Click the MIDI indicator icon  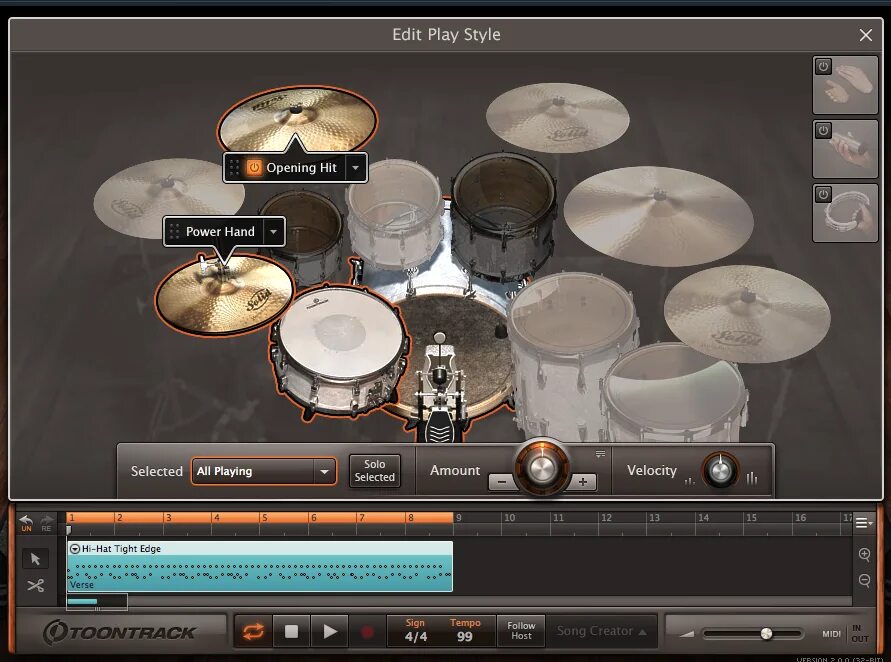pyautogui.click(x=832, y=632)
